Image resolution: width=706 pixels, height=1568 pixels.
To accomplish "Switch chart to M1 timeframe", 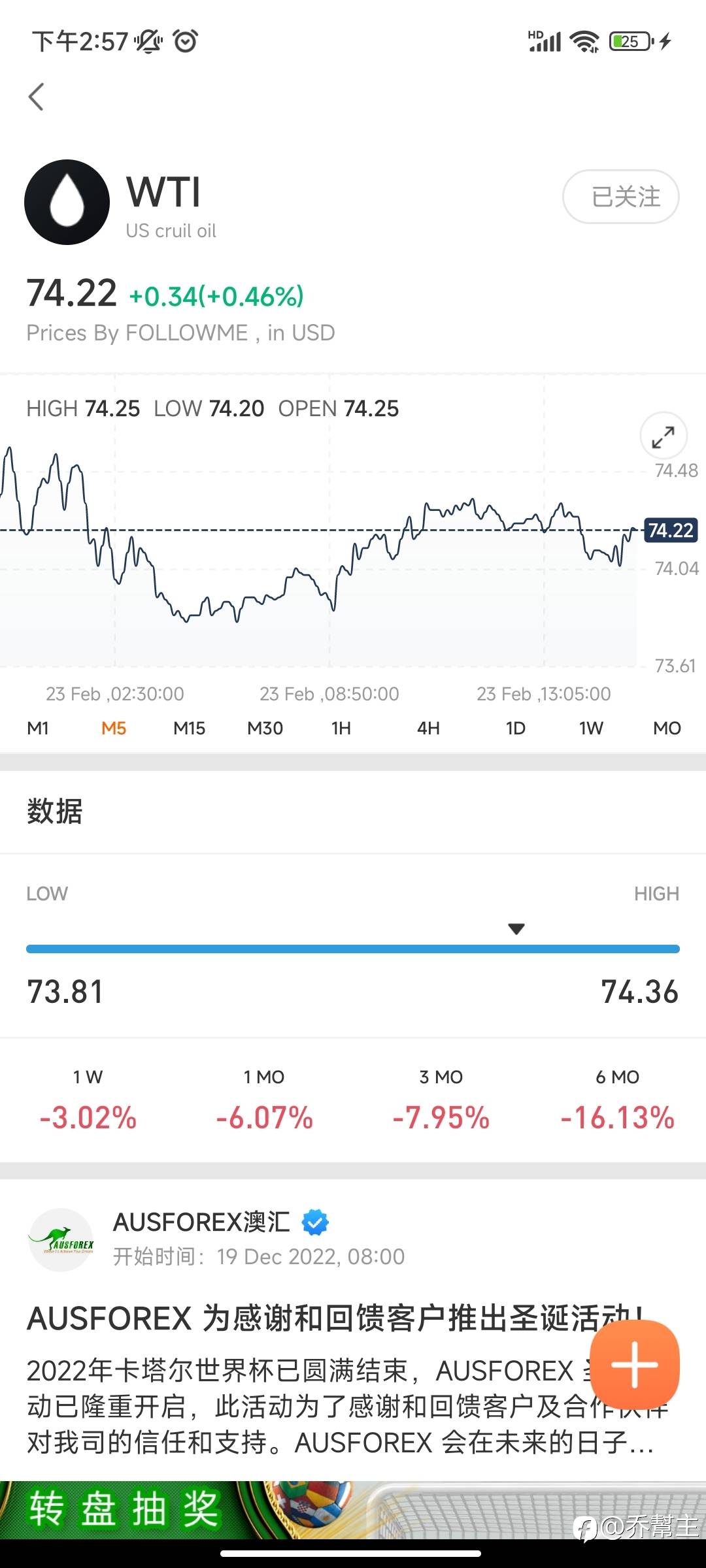I will (x=38, y=728).
